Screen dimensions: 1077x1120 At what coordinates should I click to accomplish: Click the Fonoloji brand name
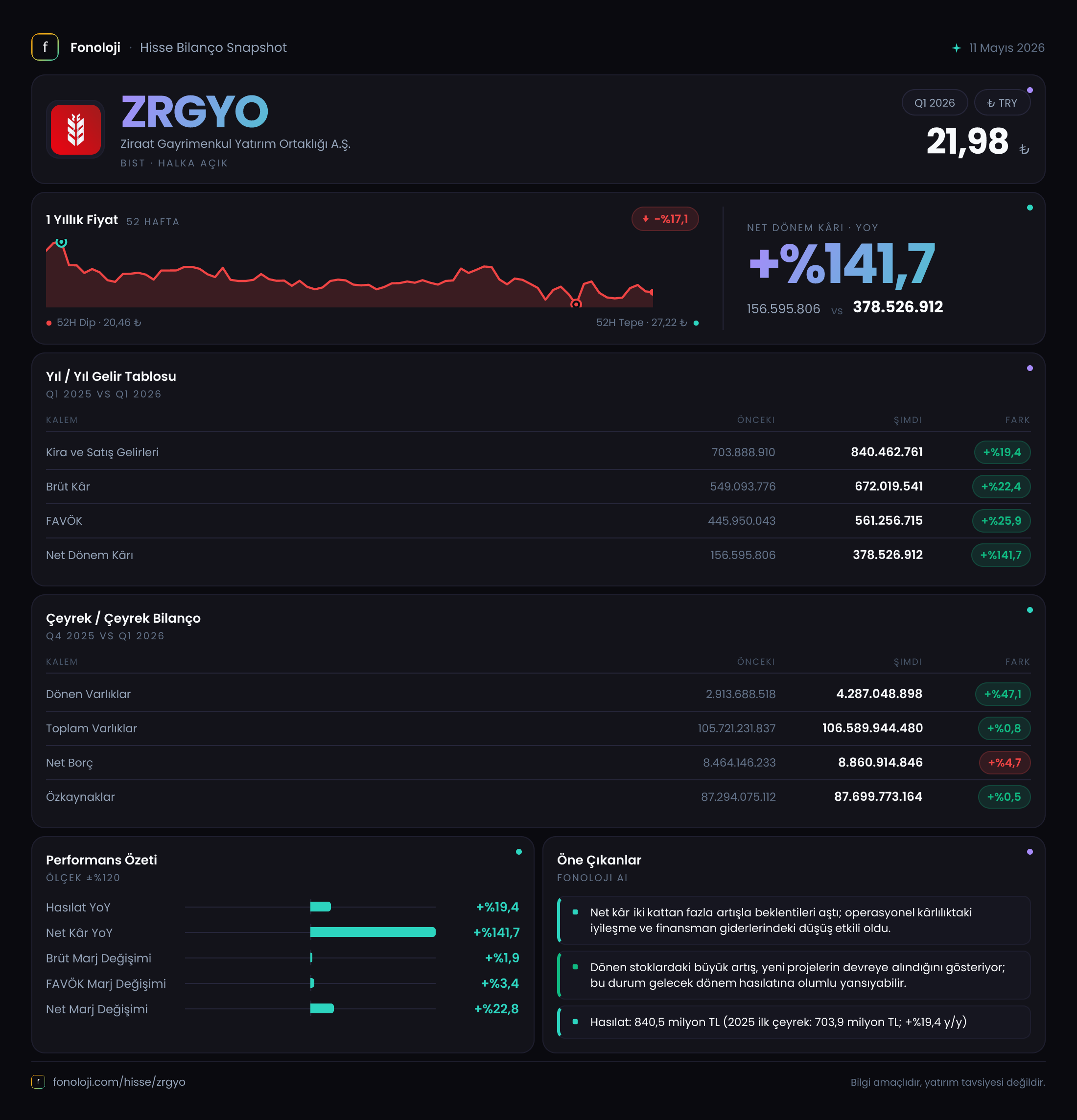[x=95, y=47]
